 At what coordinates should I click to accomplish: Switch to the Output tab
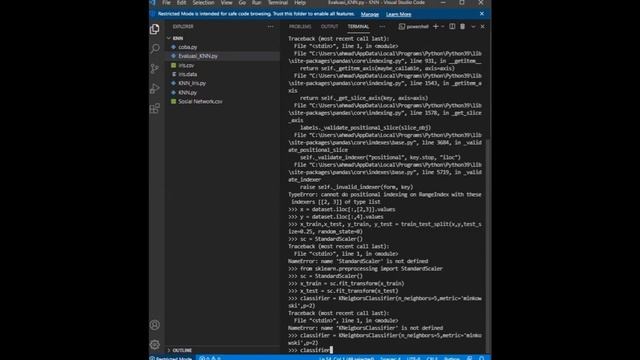coord(329,27)
